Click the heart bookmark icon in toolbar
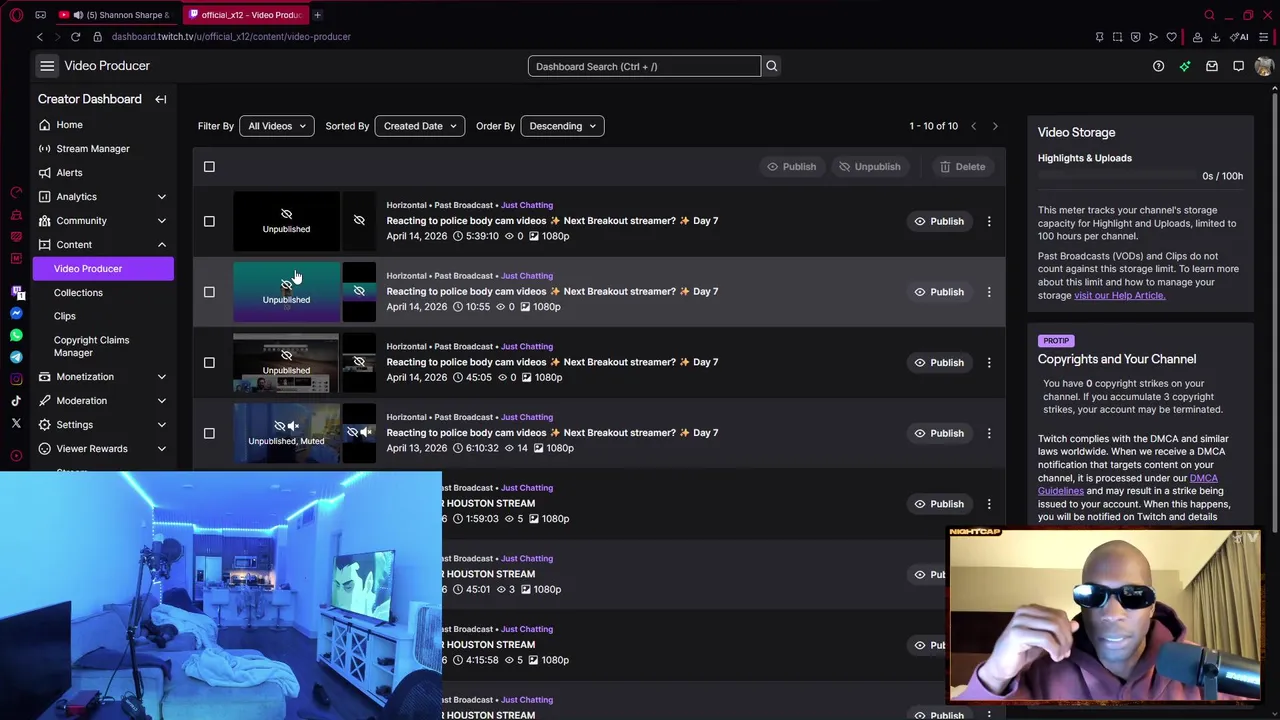The width and height of the screenshot is (1280, 720). (1171, 37)
